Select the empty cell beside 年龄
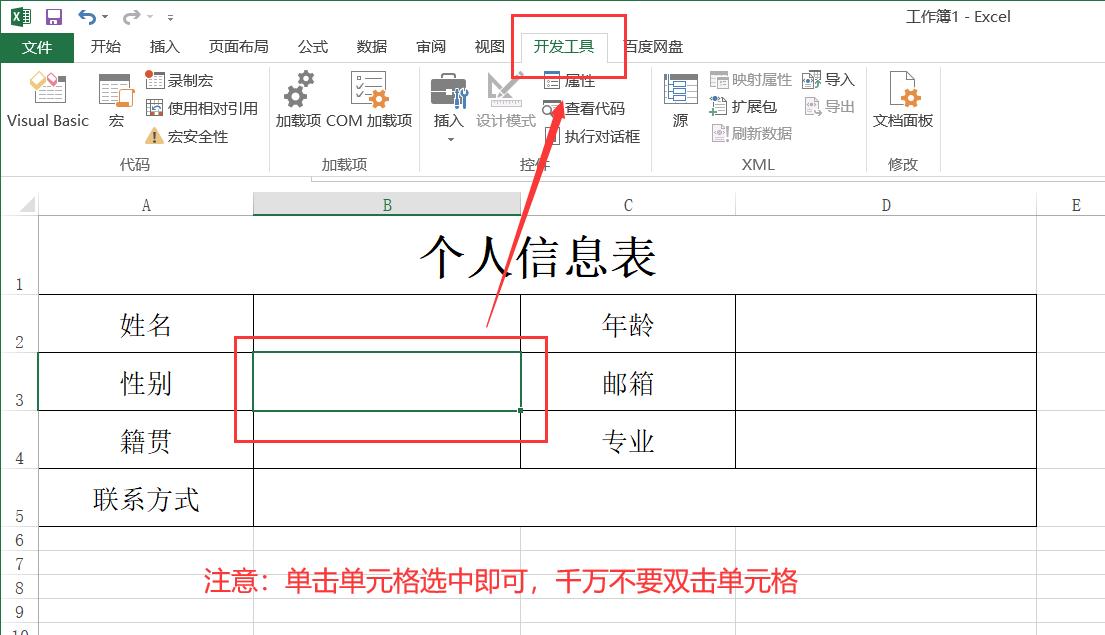Image resolution: width=1105 pixels, height=635 pixels. pos(886,323)
